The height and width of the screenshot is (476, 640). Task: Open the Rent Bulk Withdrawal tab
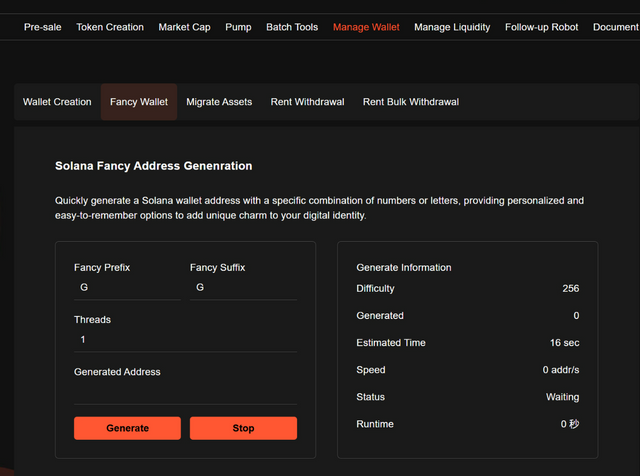(x=411, y=102)
